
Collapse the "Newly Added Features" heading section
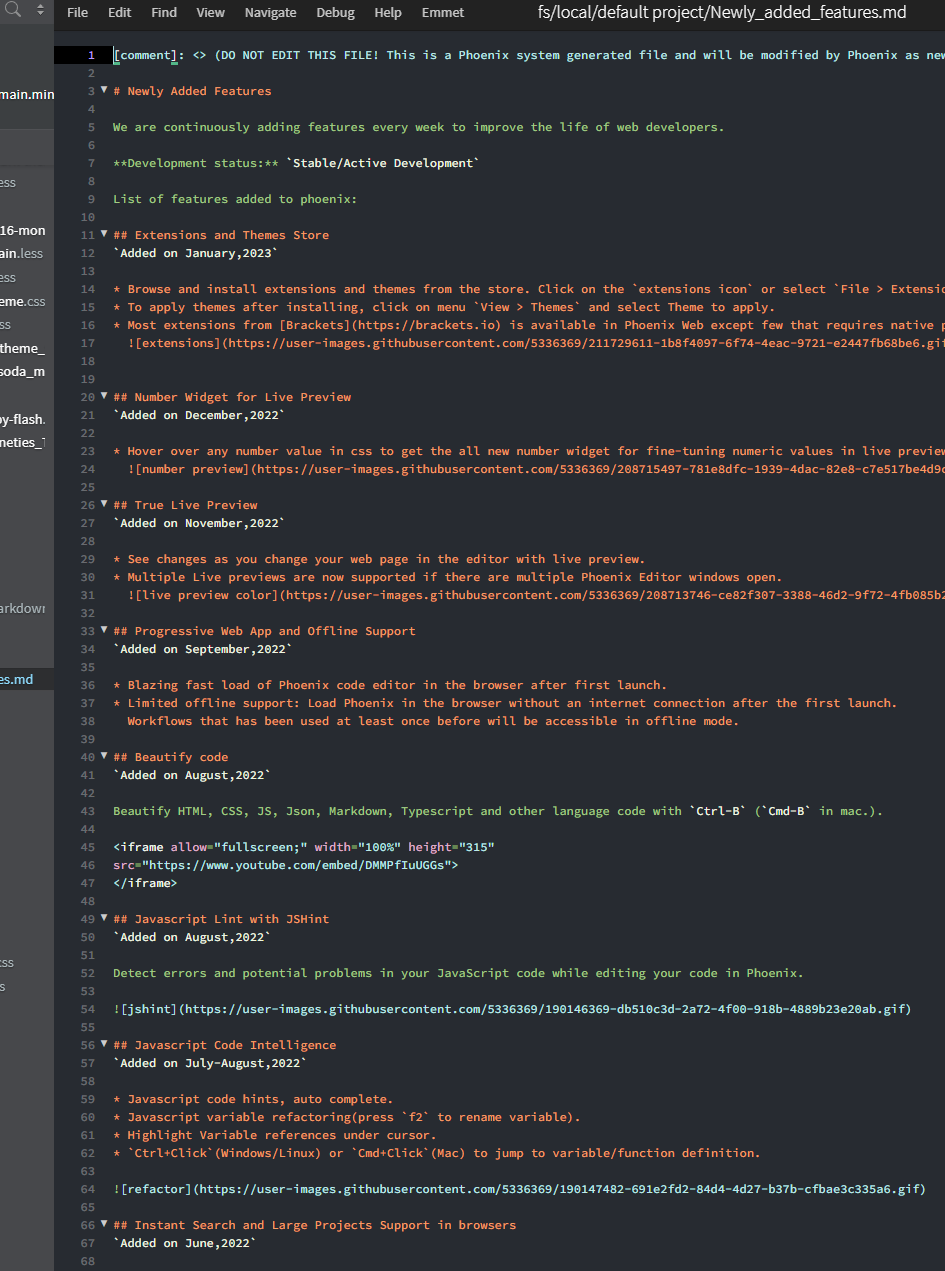point(104,90)
